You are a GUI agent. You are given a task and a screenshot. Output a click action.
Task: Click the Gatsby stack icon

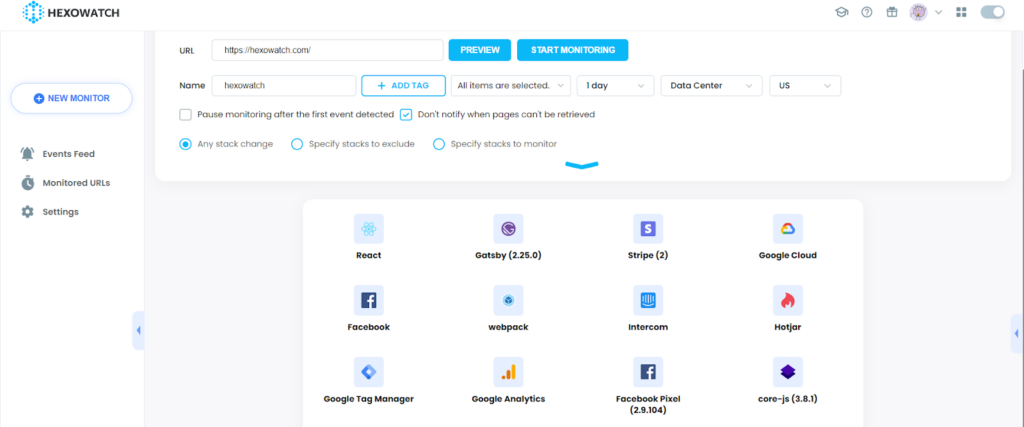(508, 229)
